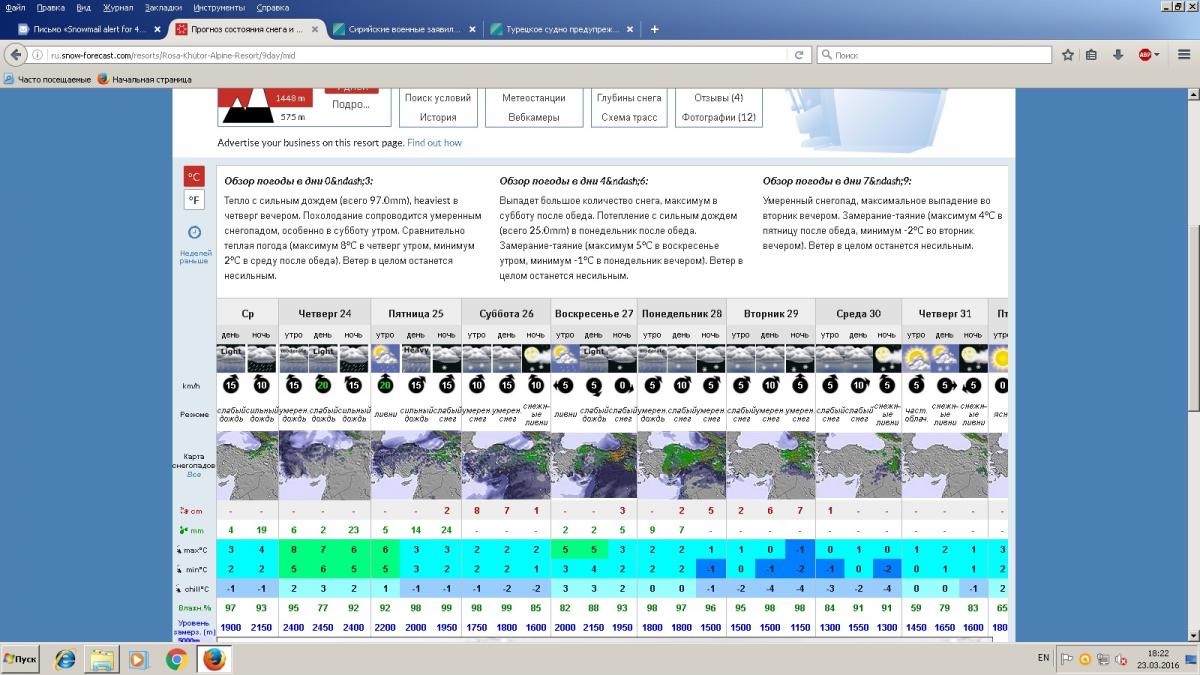1200x675 pixels.
Task: Click the Пуск start button
Action: tap(22, 660)
